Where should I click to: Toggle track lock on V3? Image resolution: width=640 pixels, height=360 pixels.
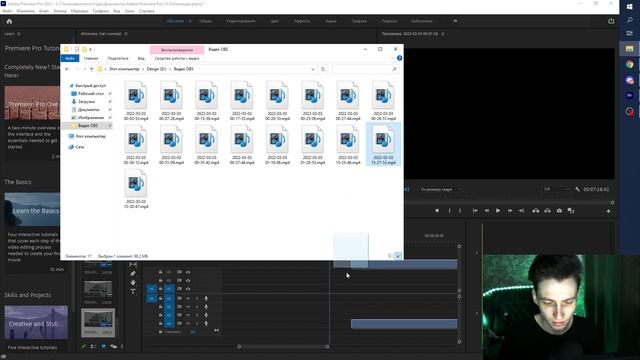click(160, 272)
